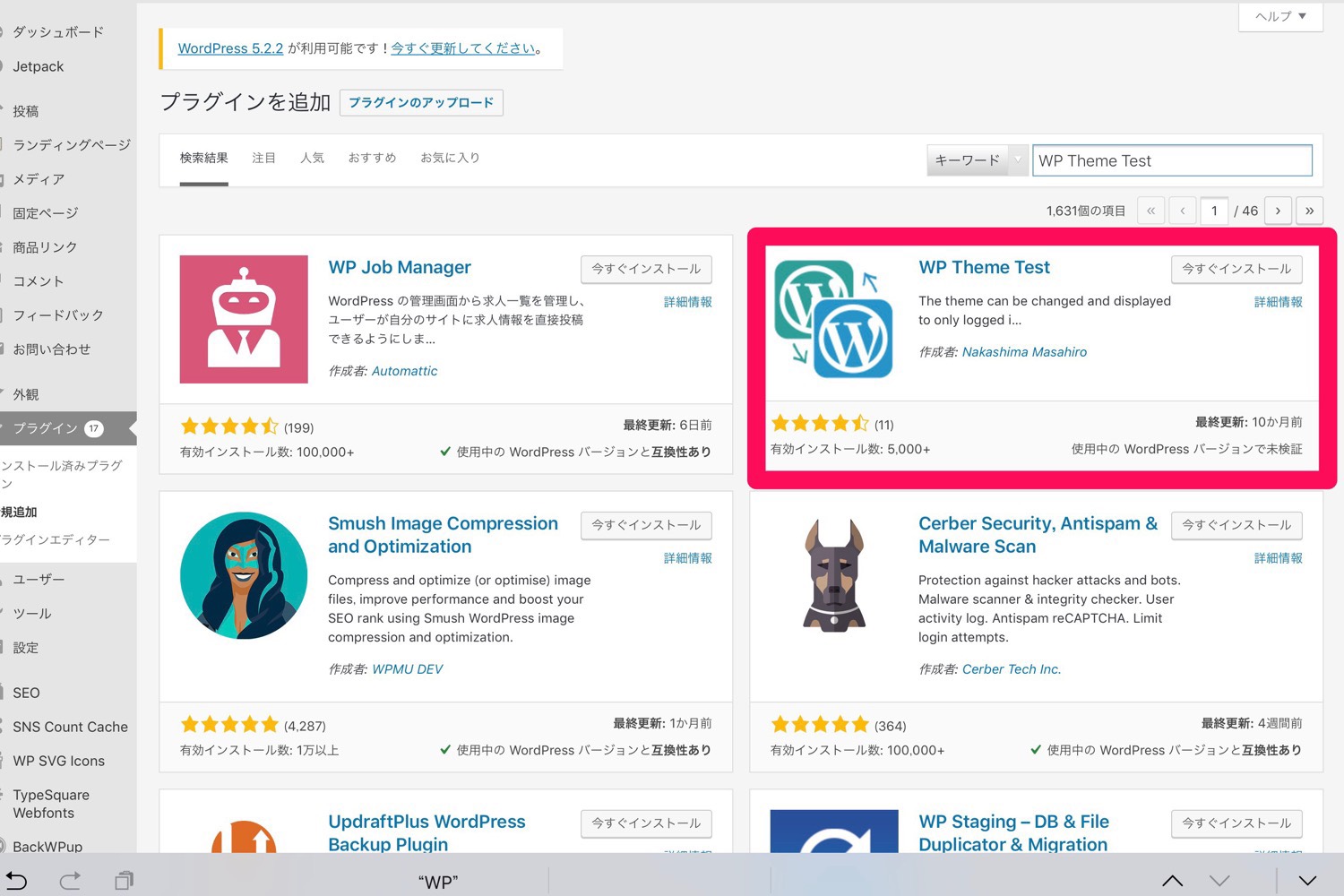Install WP Theme Test now

(x=1236, y=269)
